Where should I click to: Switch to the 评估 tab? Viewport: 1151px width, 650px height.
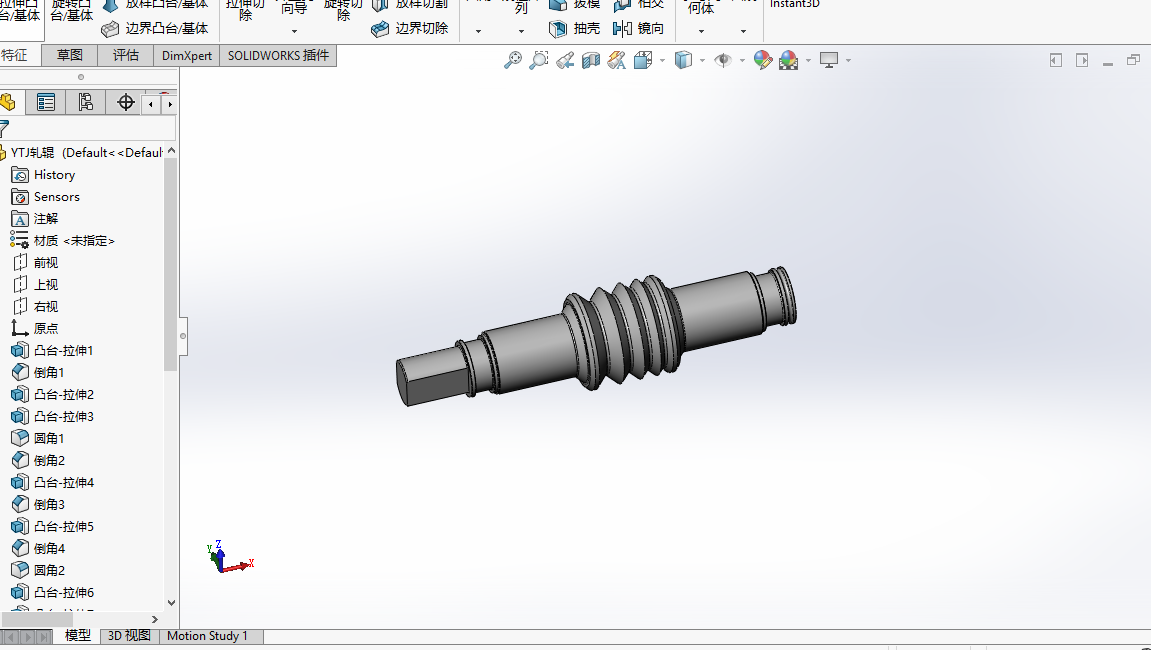[x=126, y=55]
